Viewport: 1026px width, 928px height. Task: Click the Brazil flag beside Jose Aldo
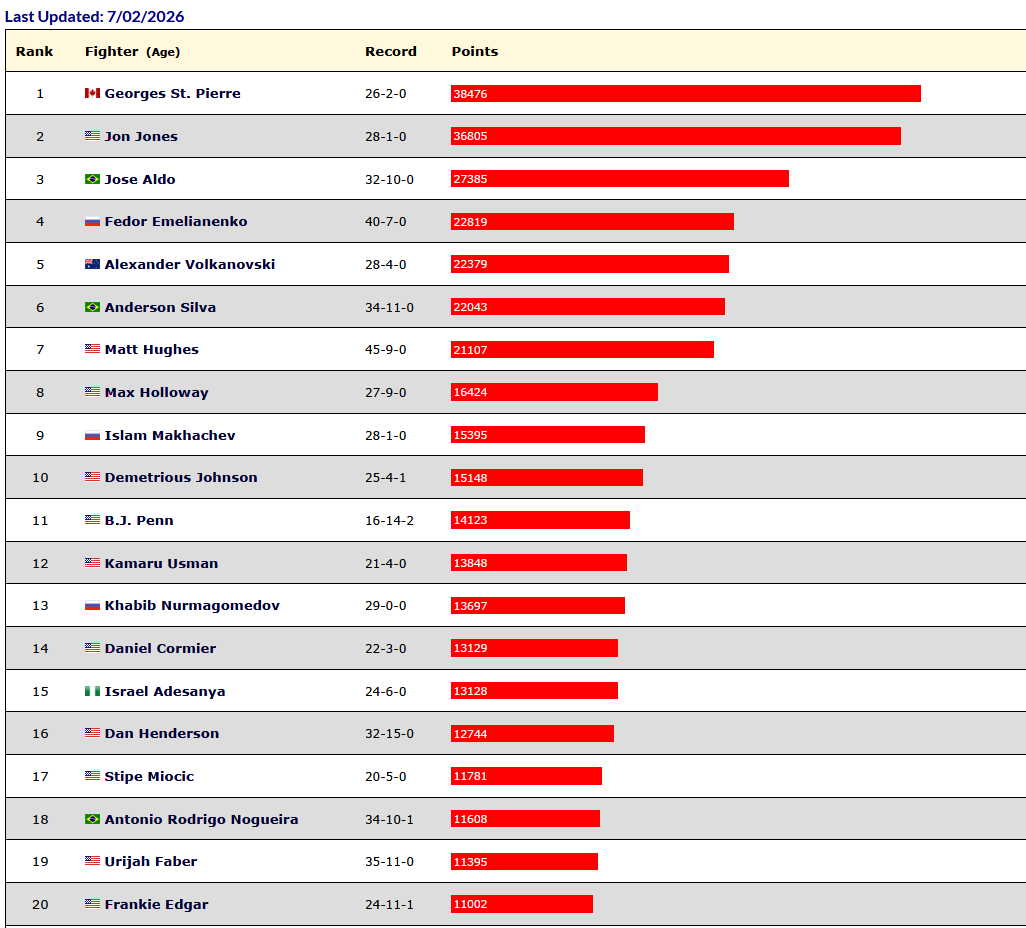(x=92, y=179)
